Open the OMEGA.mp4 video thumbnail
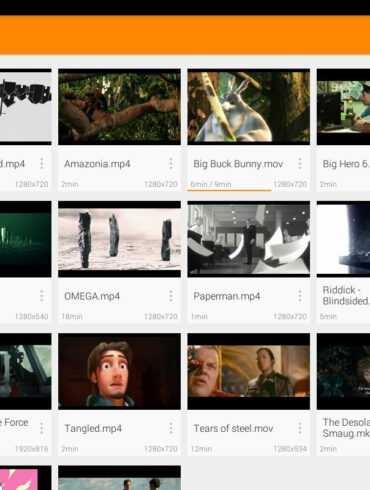The width and height of the screenshot is (370, 490). point(119,239)
